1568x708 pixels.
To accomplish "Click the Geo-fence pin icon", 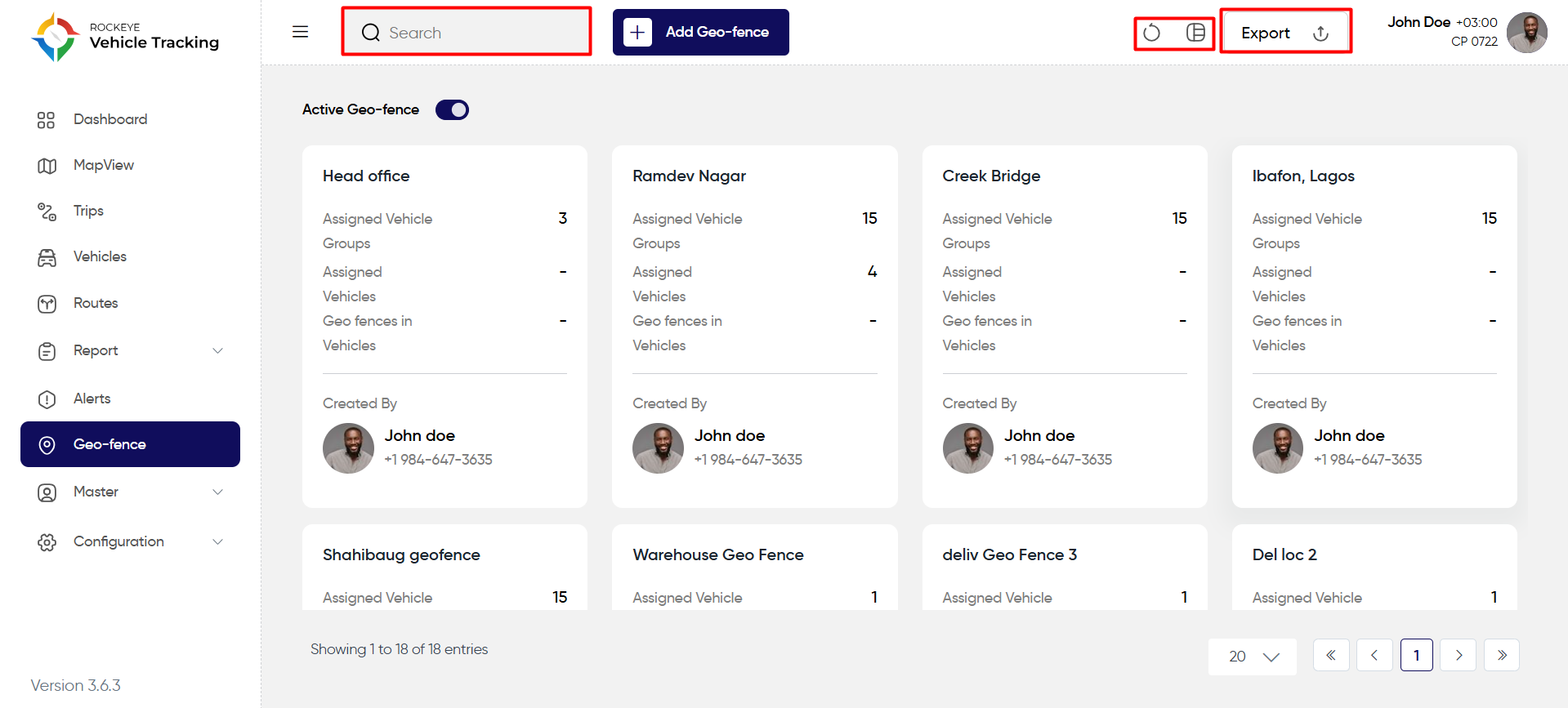I will click(x=47, y=445).
